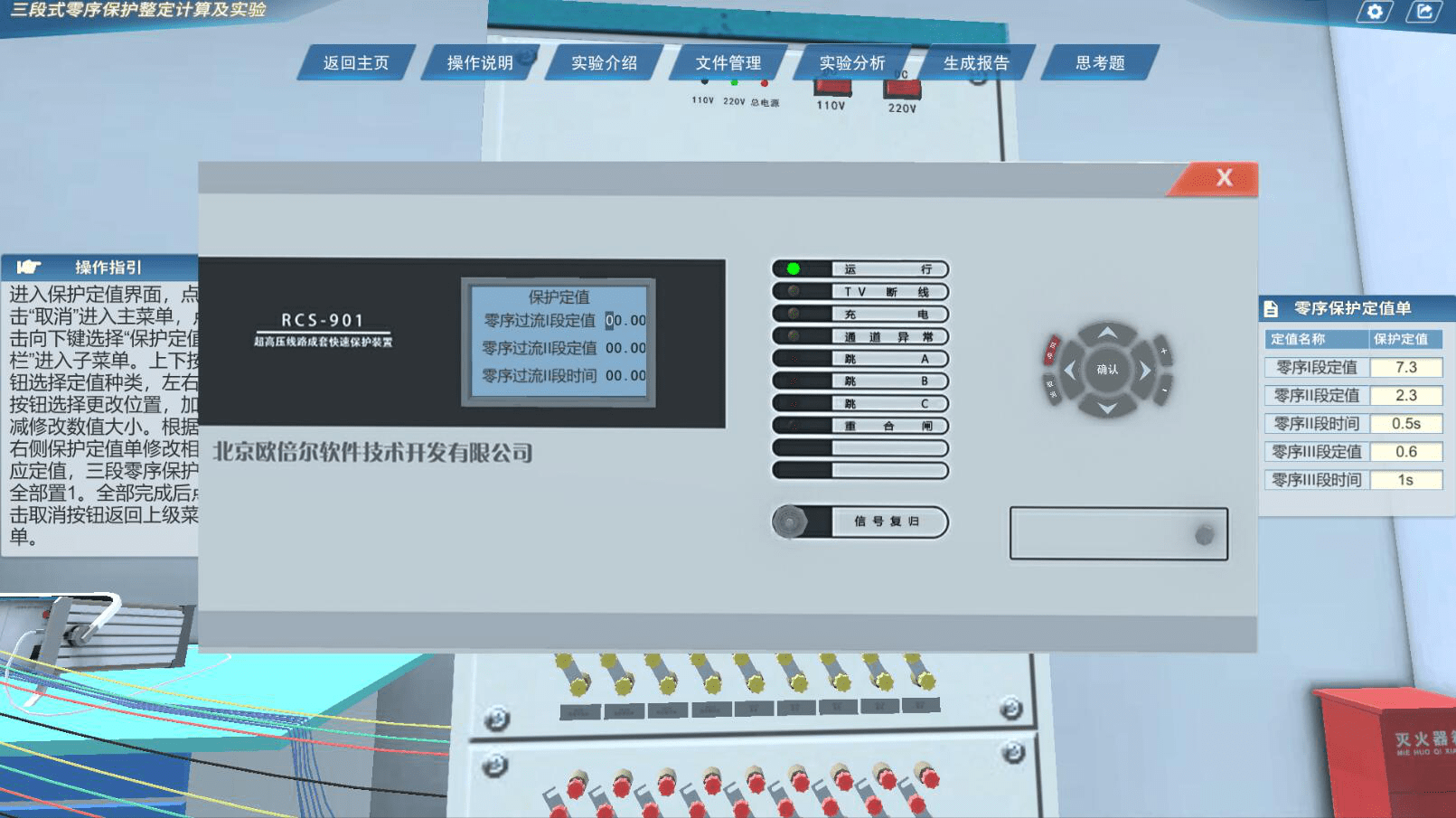
Task: Open the 实验分析 menu item
Action: click(851, 62)
